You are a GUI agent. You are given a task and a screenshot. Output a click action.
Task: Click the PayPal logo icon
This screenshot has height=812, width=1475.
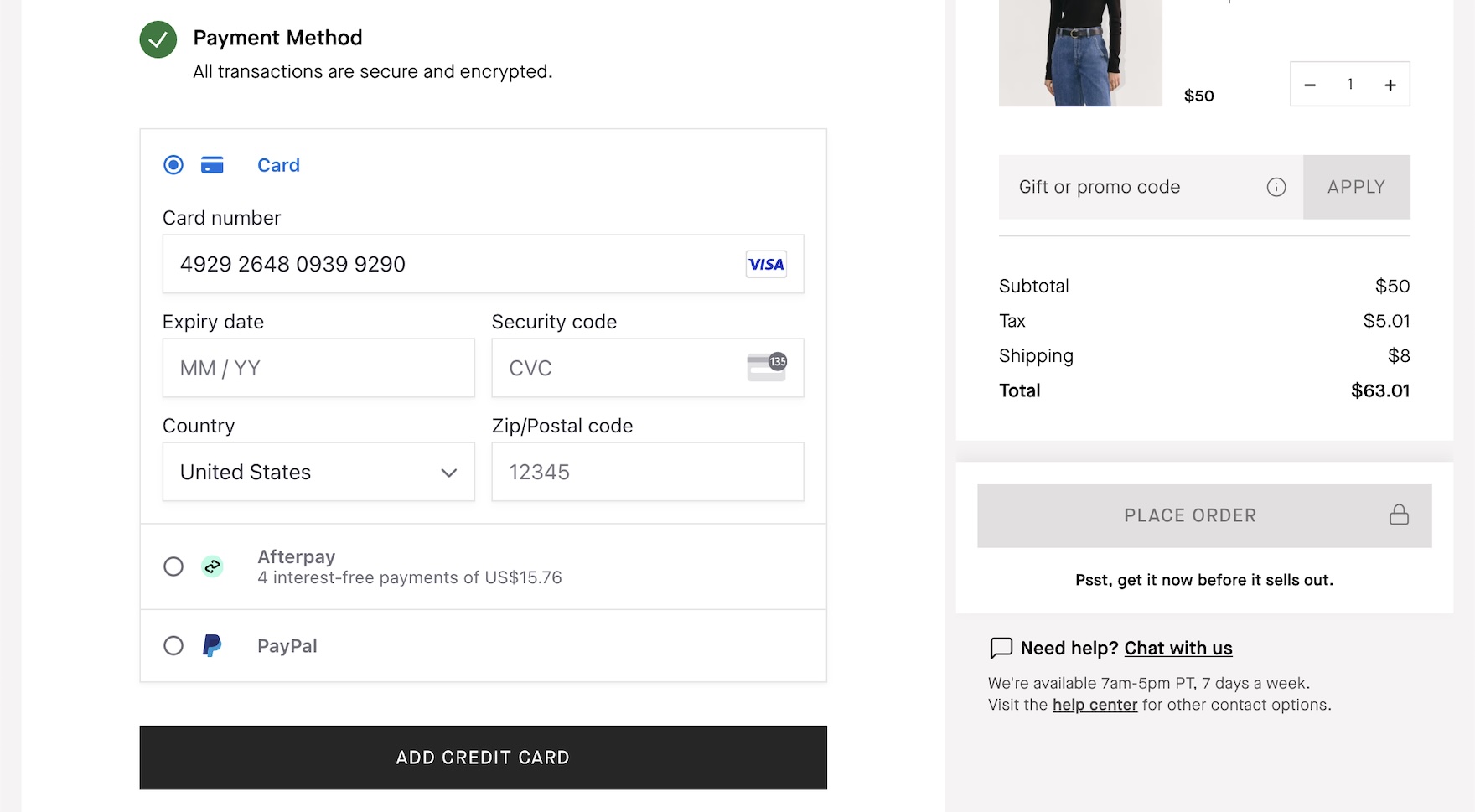click(x=212, y=645)
